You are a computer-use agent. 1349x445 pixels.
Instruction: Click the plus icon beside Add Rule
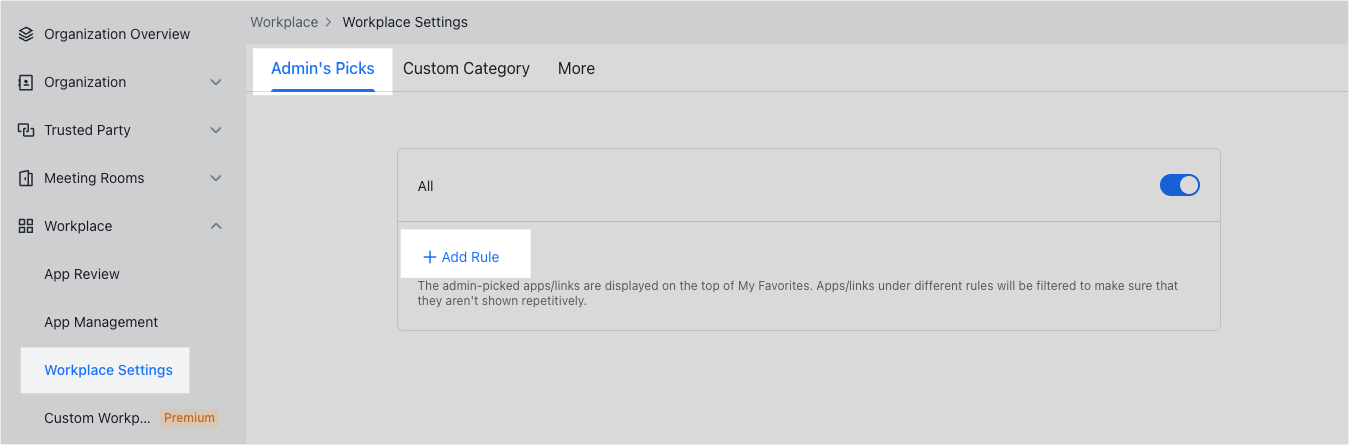click(x=430, y=257)
